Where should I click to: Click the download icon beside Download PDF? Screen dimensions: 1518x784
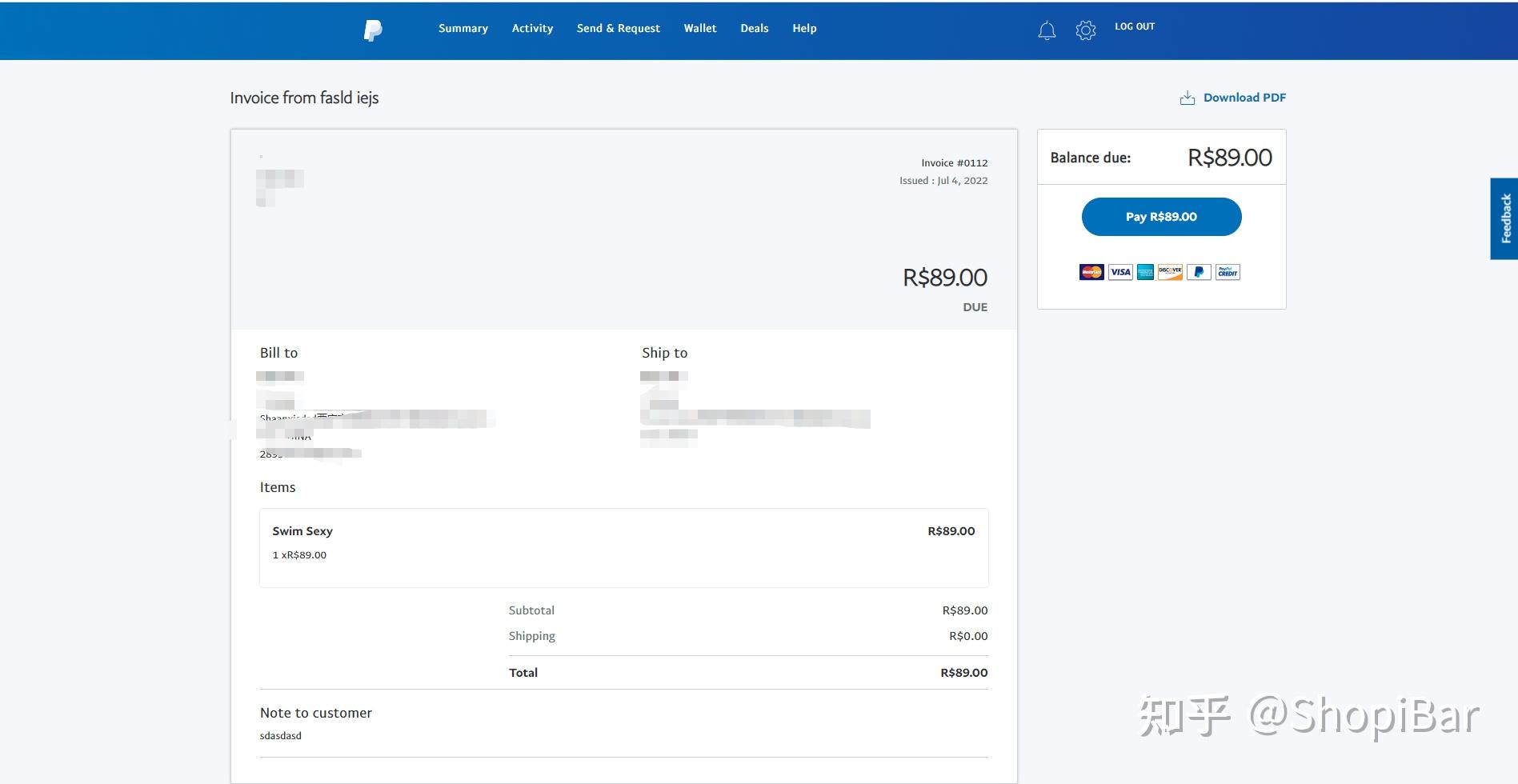pyautogui.click(x=1187, y=97)
